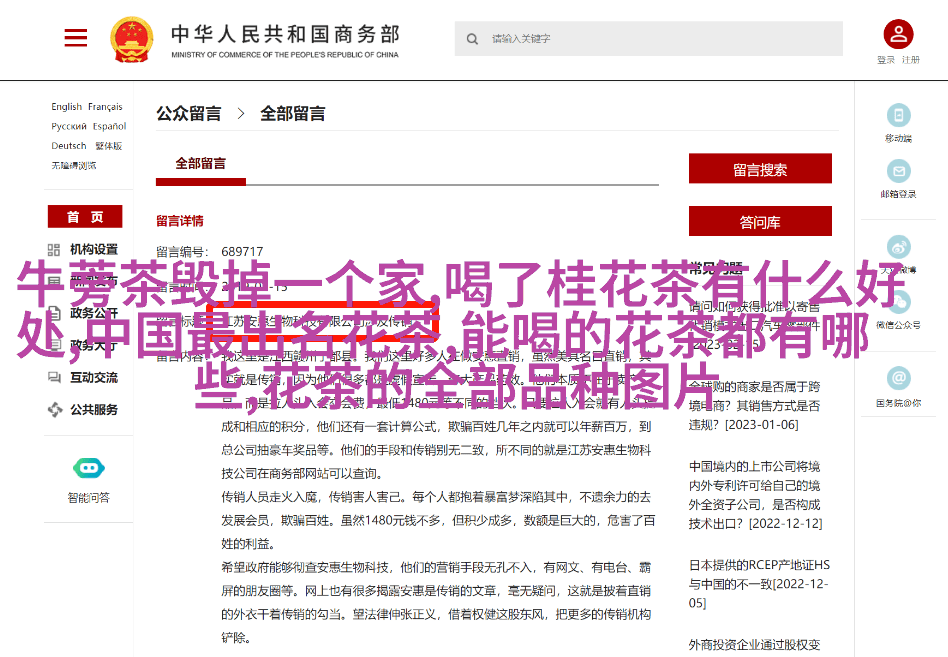Select the 全部留言 tab
The height and width of the screenshot is (657, 948).
(201, 164)
